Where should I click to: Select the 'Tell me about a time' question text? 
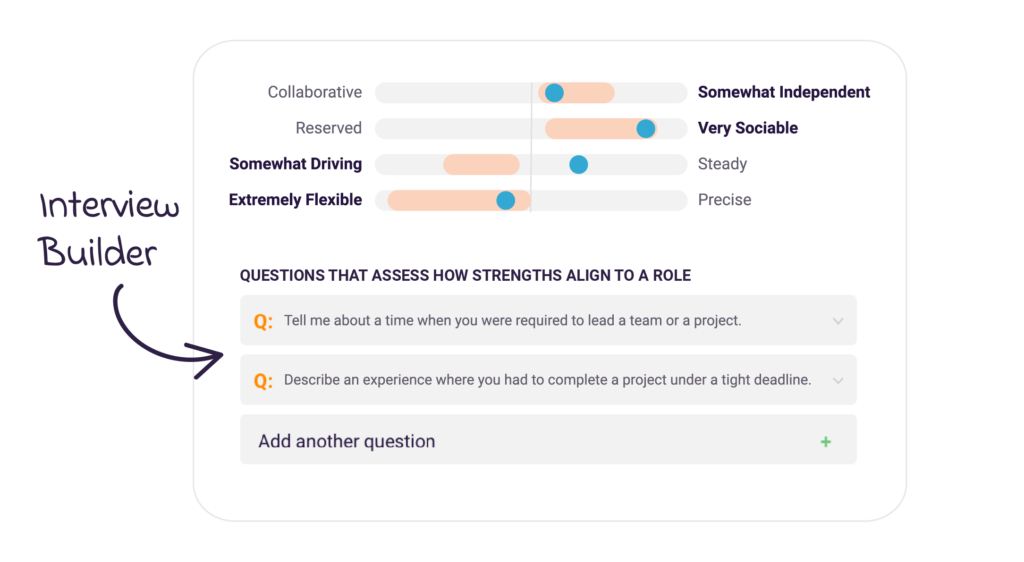pos(512,321)
